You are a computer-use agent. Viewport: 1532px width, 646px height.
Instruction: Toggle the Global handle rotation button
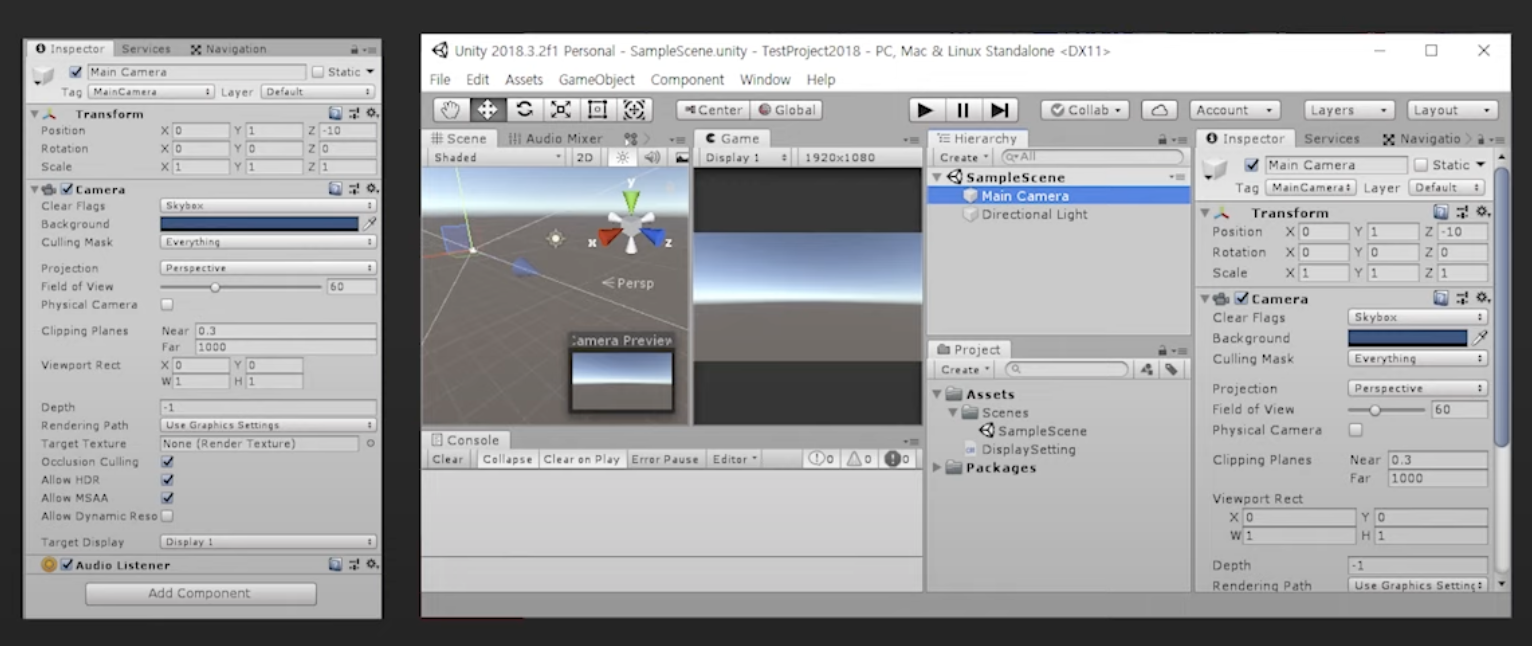coord(786,110)
